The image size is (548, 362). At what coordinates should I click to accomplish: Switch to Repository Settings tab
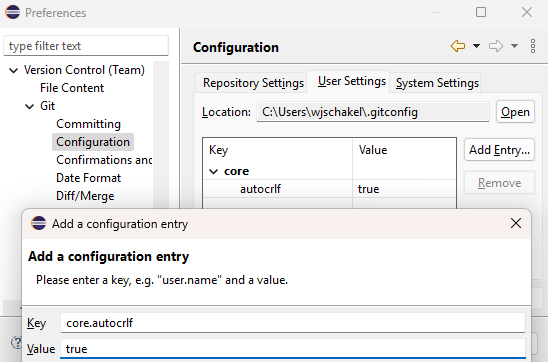(x=253, y=83)
